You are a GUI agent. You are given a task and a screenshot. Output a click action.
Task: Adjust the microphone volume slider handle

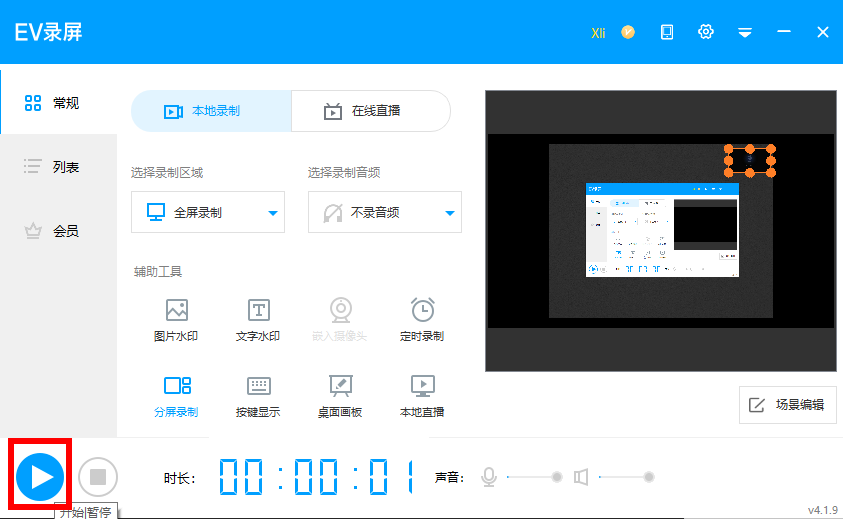(557, 477)
